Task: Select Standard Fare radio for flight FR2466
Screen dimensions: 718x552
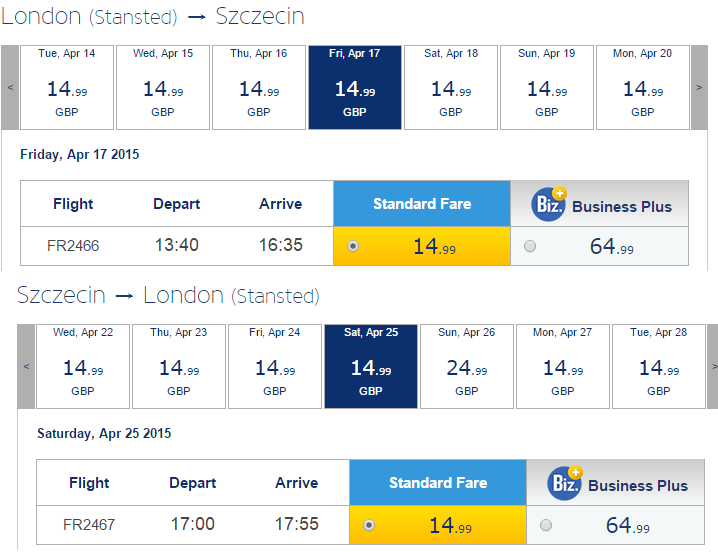Action: pos(353,246)
